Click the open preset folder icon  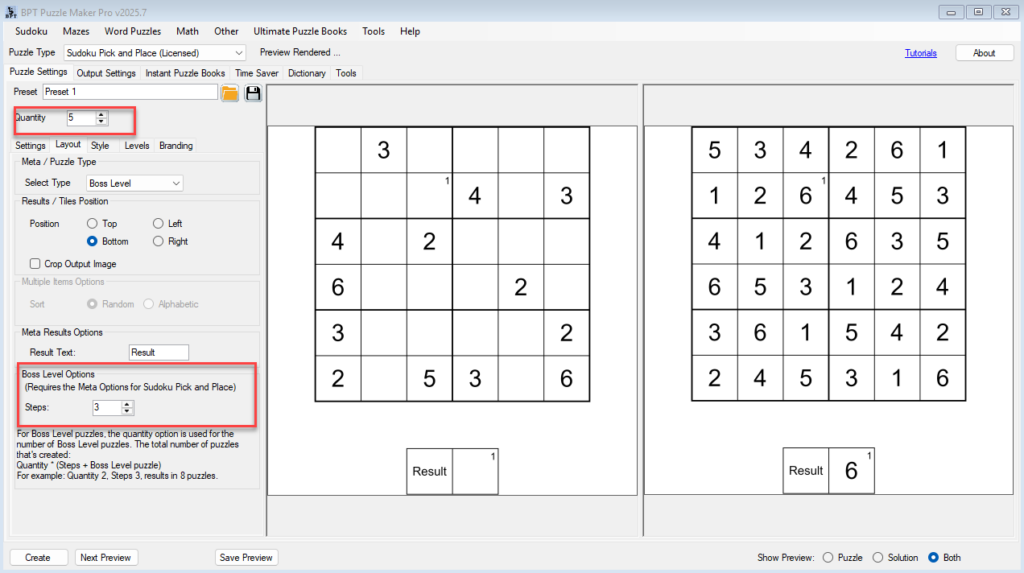coord(229,93)
